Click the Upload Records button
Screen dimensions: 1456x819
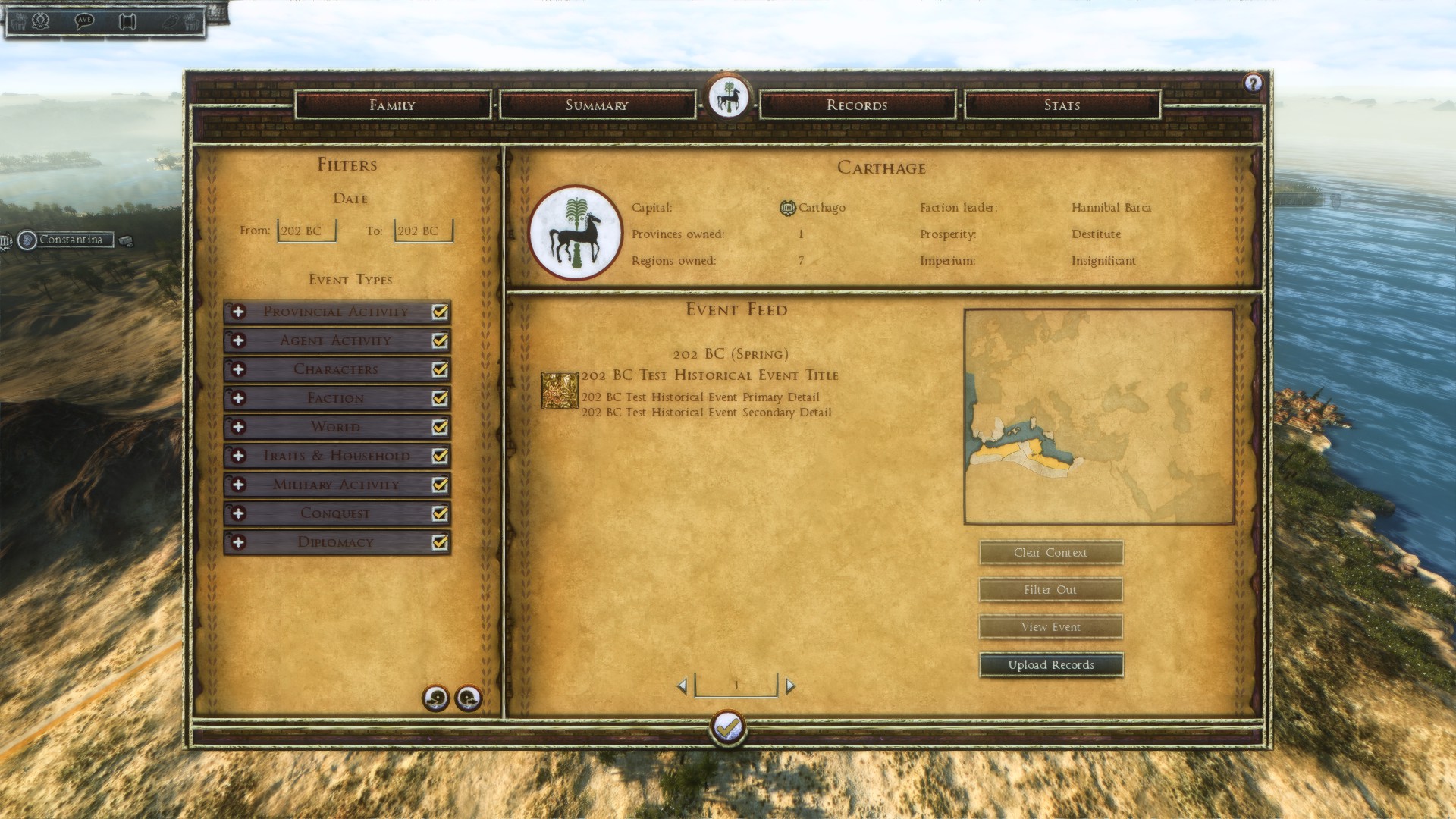[x=1051, y=665]
